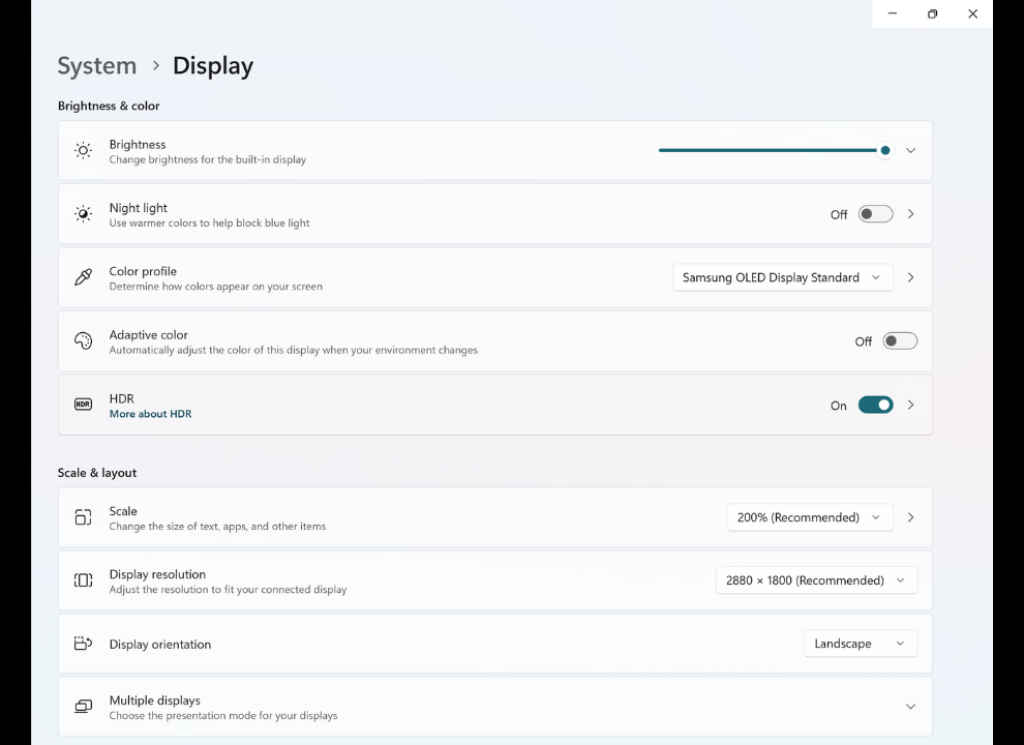This screenshot has width=1024, height=745.
Task: Open Night light settings with the arrow
Action: click(910, 213)
